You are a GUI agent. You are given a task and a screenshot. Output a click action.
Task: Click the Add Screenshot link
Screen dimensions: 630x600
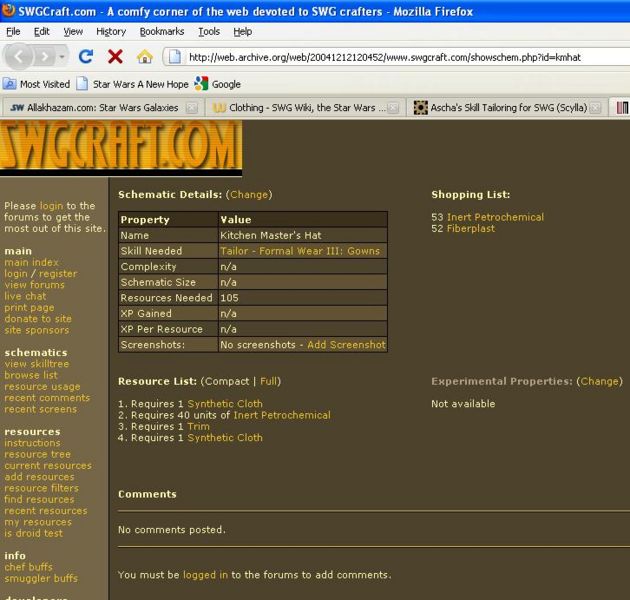pyautogui.click(x=346, y=345)
